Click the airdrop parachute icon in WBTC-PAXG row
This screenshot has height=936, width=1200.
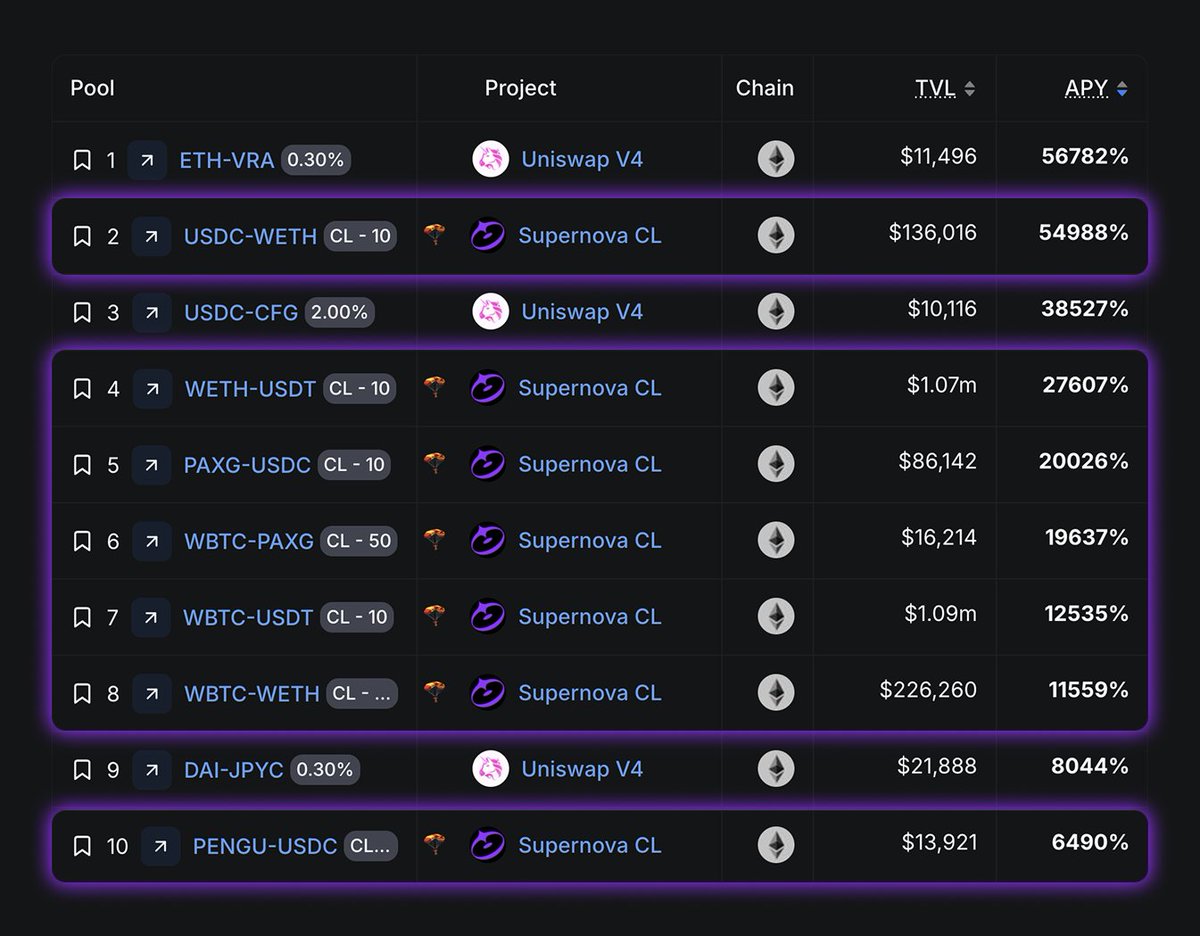coord(434,540)
